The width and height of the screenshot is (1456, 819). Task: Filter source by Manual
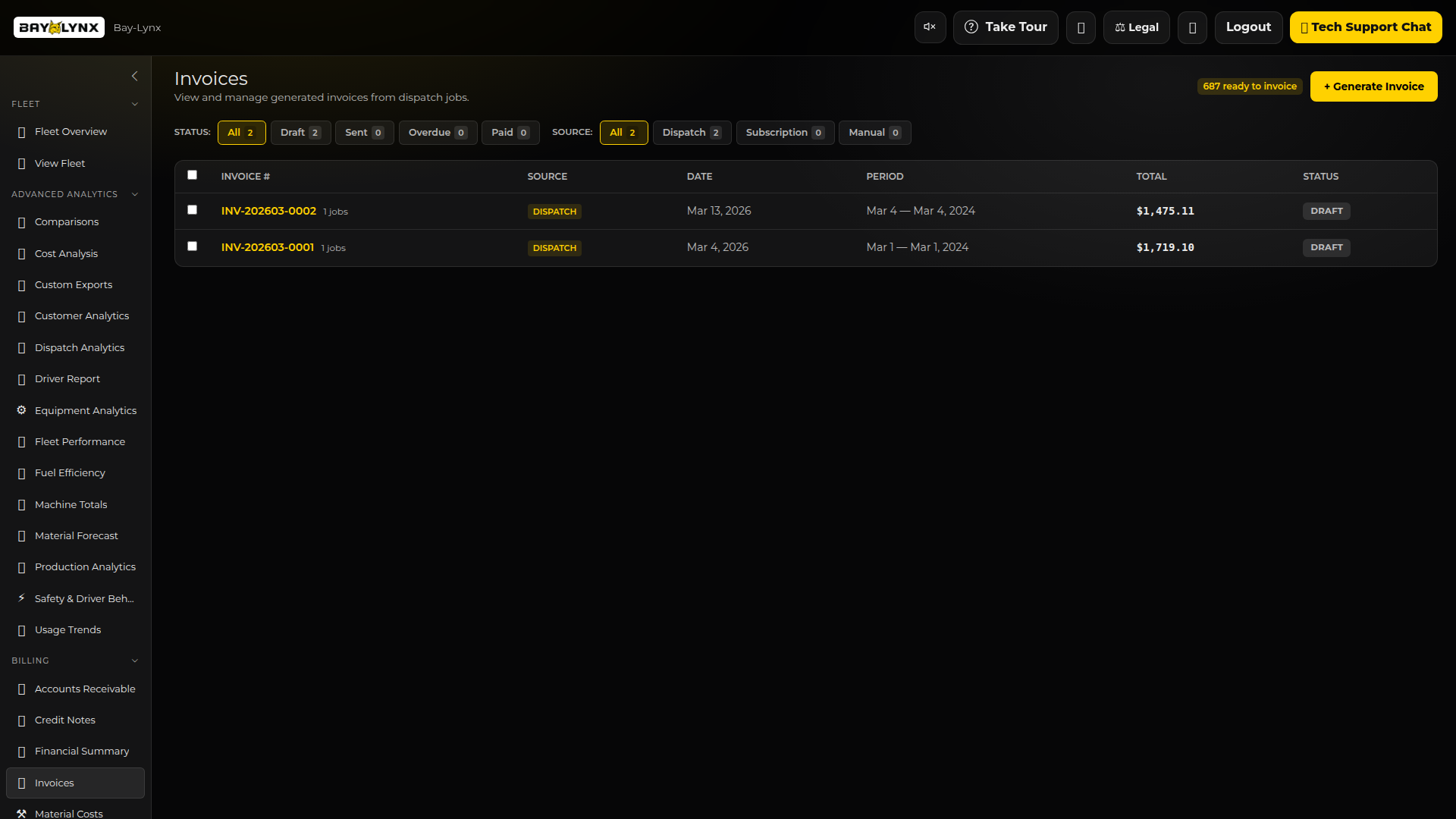874,133
